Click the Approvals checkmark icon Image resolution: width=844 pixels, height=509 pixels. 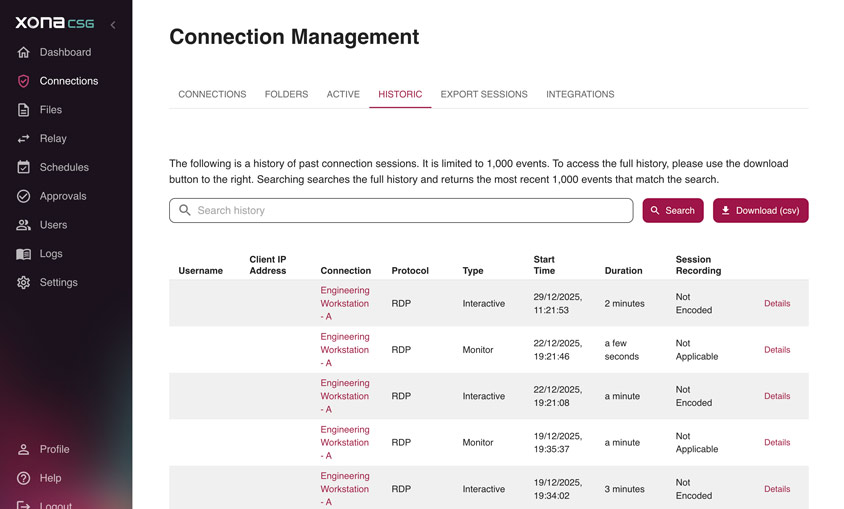click(x=24, y=196)
